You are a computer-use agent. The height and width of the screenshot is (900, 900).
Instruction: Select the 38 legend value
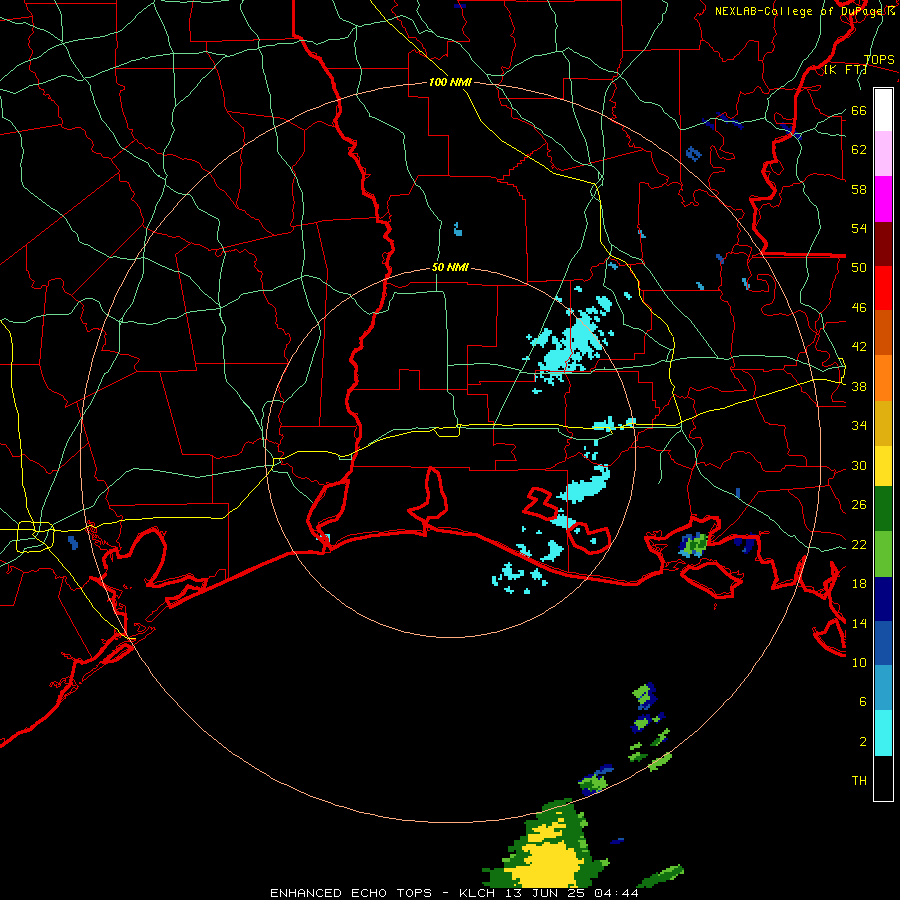point(859,386)
